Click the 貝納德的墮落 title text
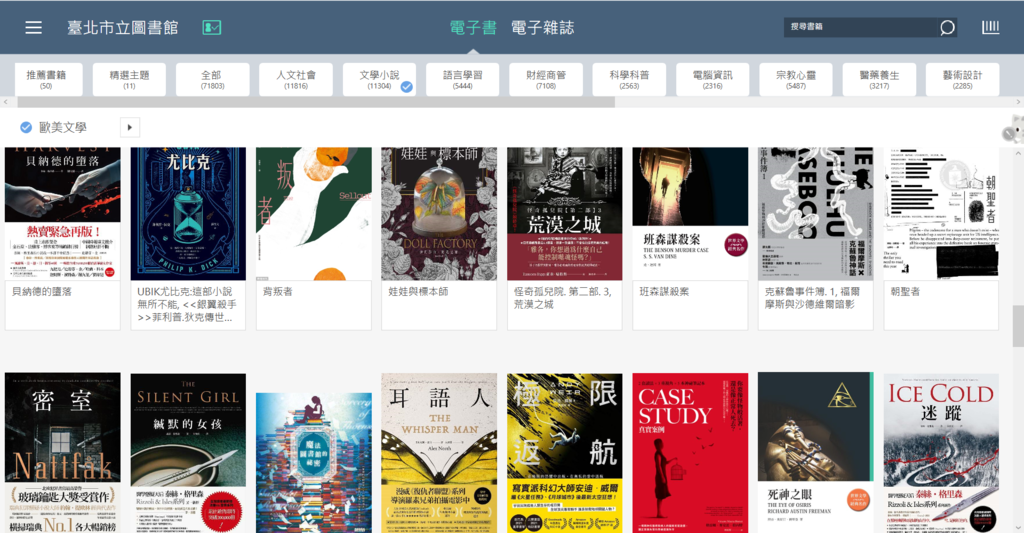The image size is (1024, 533). [x=42, y=291]
